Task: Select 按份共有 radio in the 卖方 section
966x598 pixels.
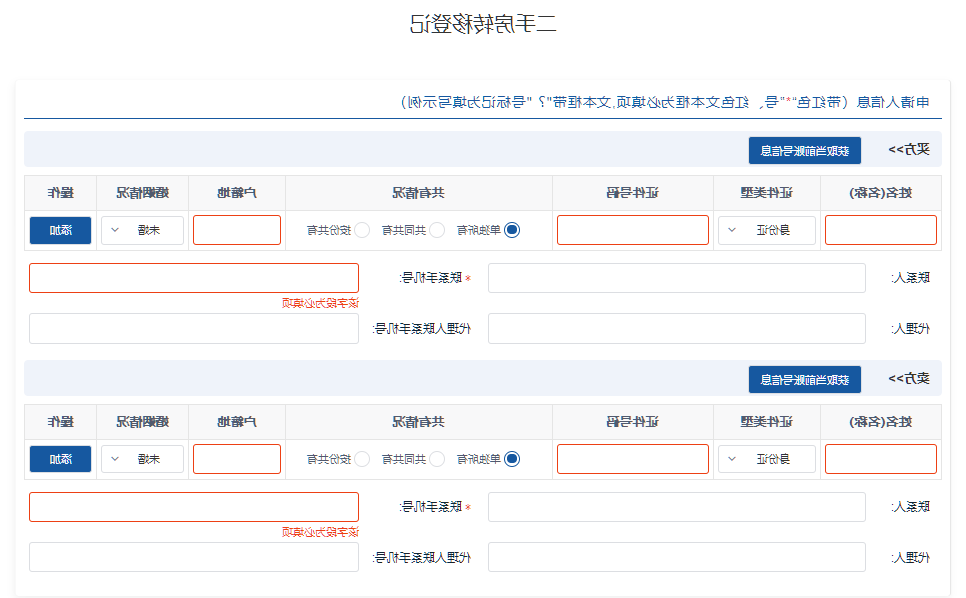Action: click(362, 459)
